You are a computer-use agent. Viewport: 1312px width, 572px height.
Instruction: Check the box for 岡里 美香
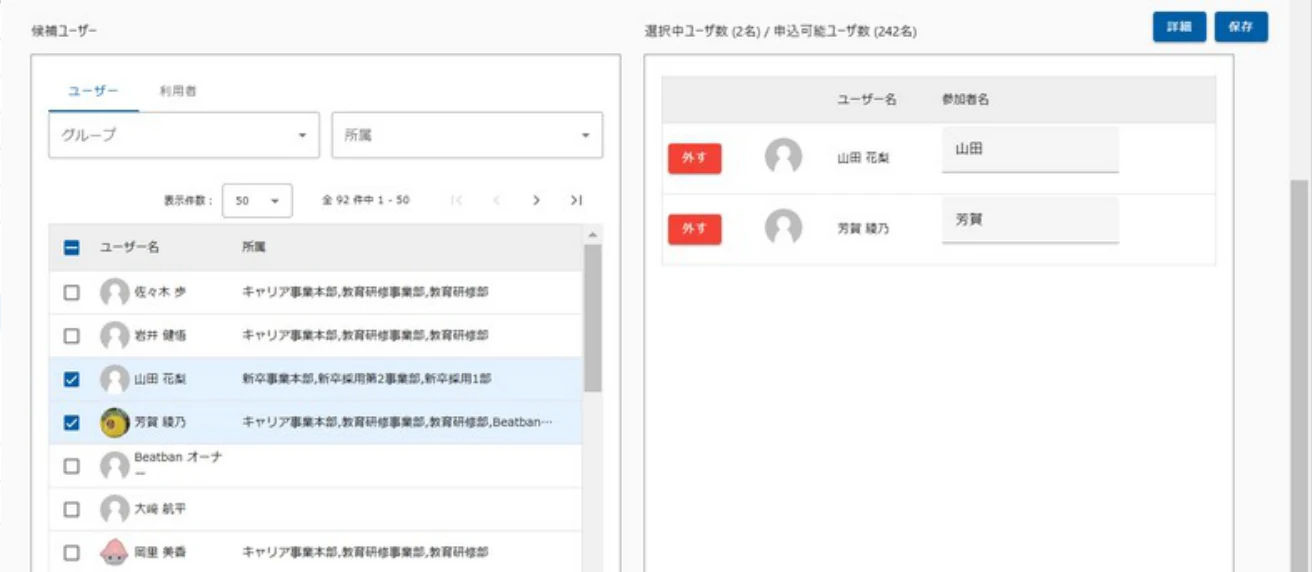[72, 552]
